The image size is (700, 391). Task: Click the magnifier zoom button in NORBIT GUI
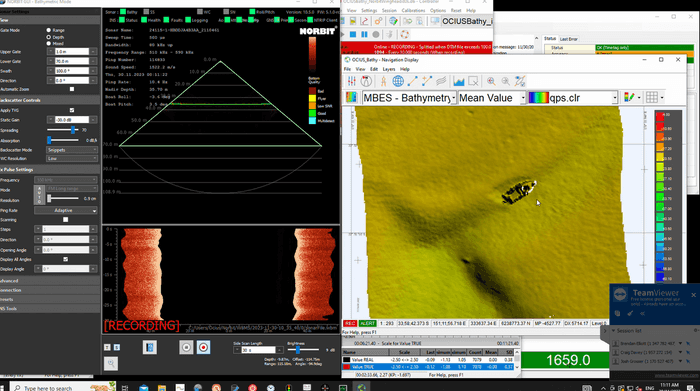point(111,363)
